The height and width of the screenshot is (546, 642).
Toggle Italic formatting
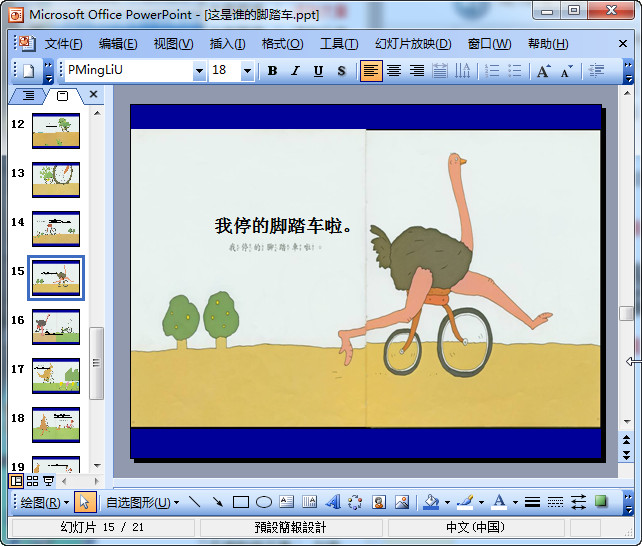pos(295,71)
